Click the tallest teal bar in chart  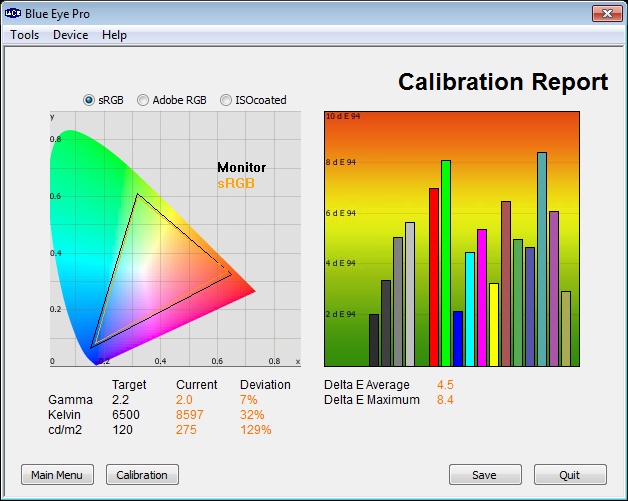[542, 259]
